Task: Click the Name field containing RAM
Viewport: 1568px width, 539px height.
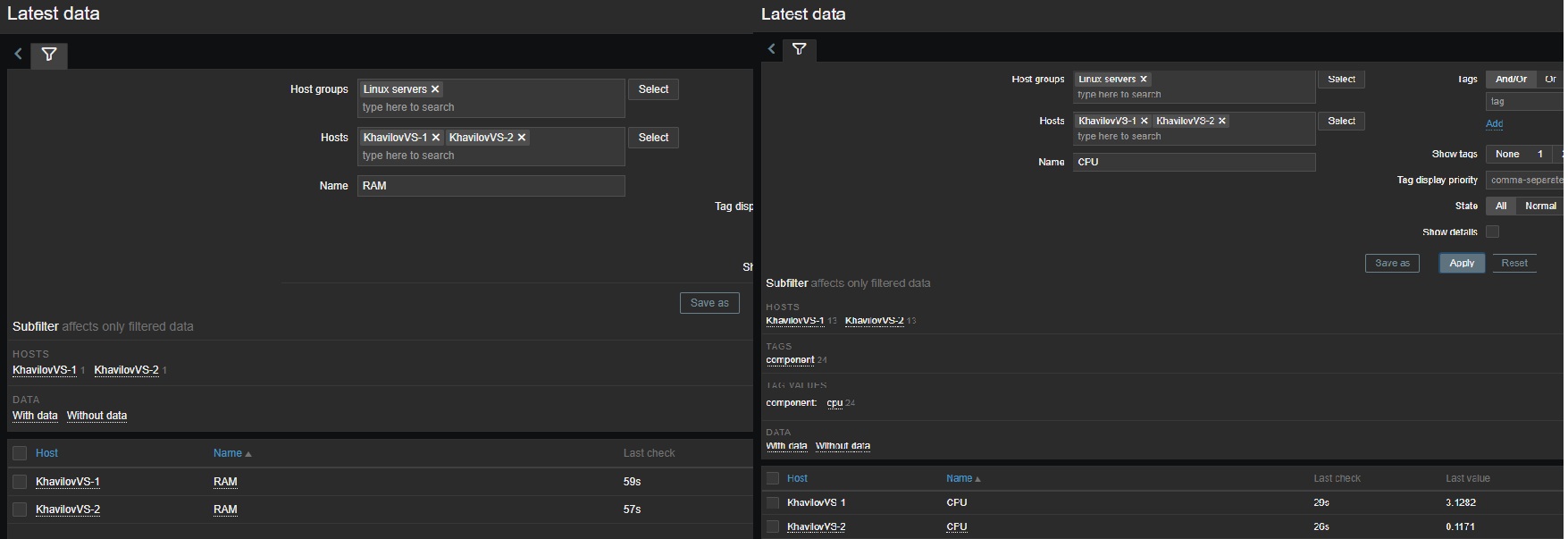Action: [491, 186]
